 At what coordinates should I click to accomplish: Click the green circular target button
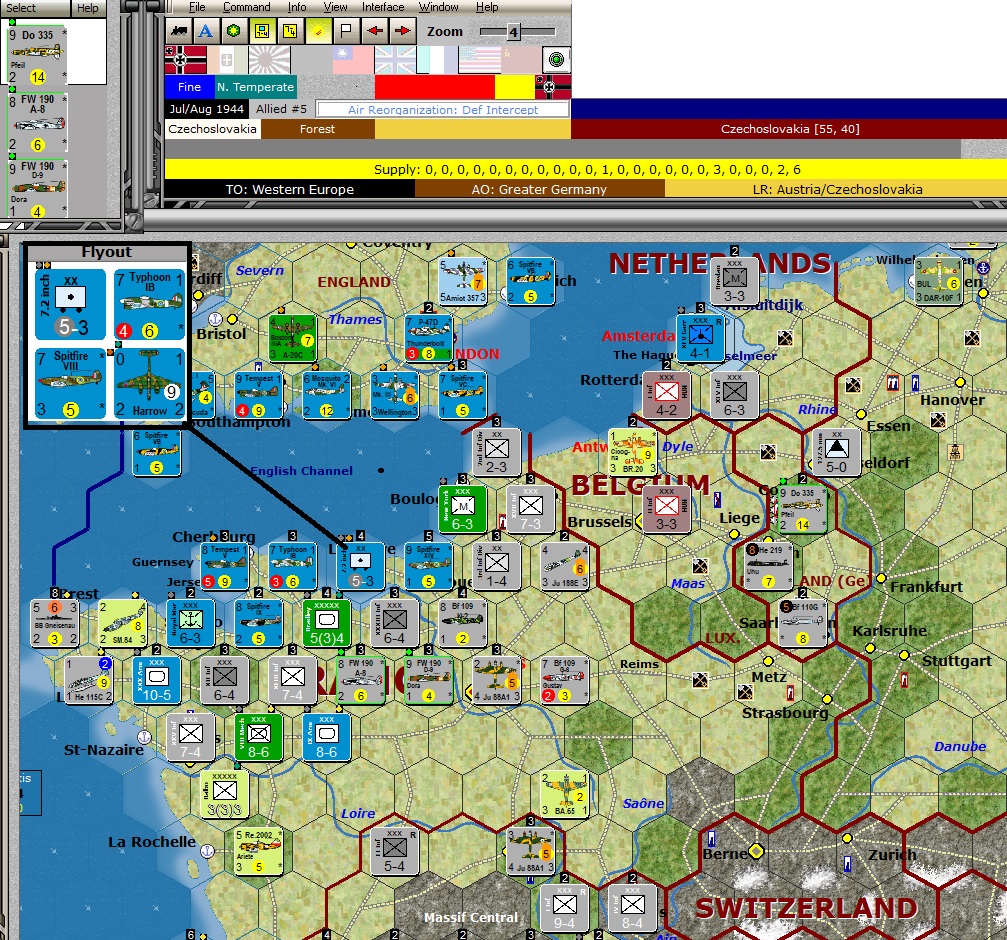pyautogui.click(x=556, y=60)
